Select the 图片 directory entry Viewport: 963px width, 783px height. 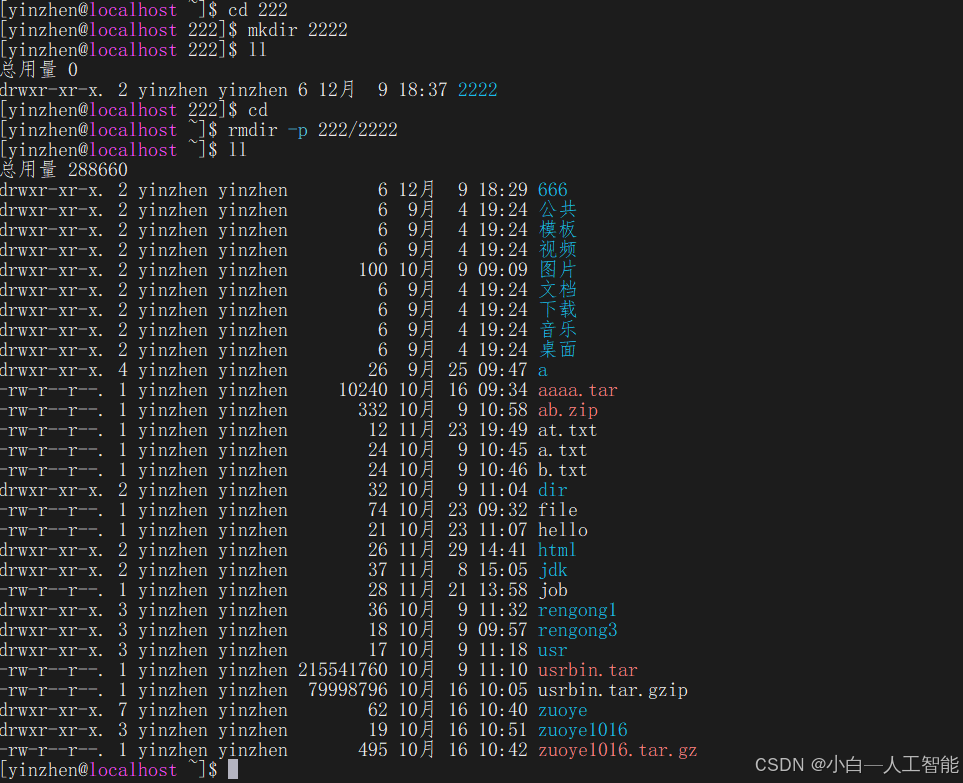coord(558,270)
